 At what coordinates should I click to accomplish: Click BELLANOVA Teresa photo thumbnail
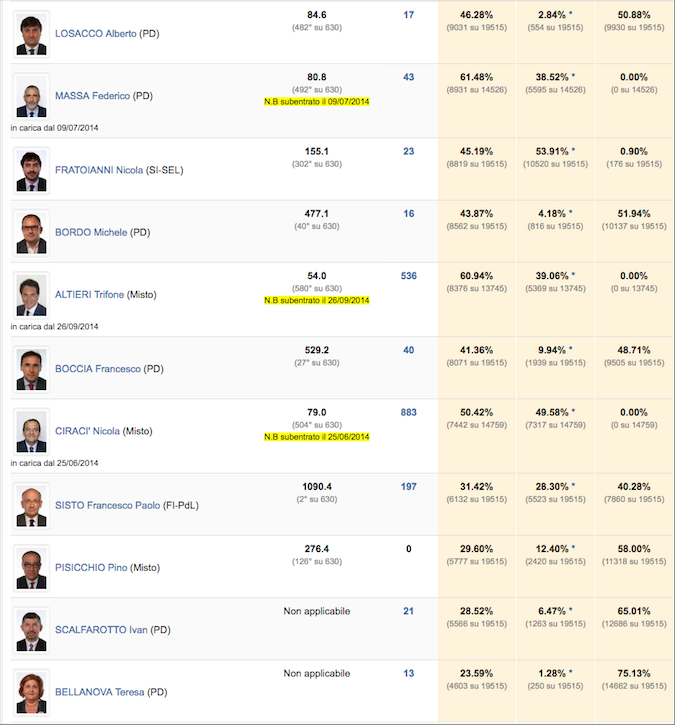pos(31,693)
